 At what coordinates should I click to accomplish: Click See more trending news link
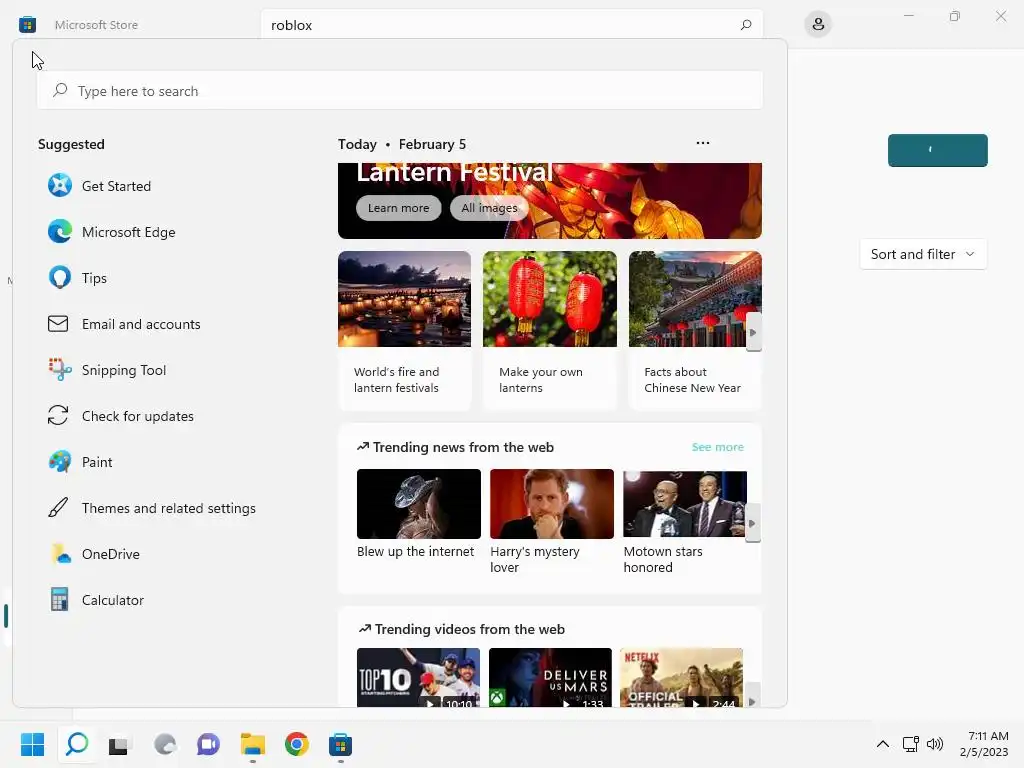(718, 447)
